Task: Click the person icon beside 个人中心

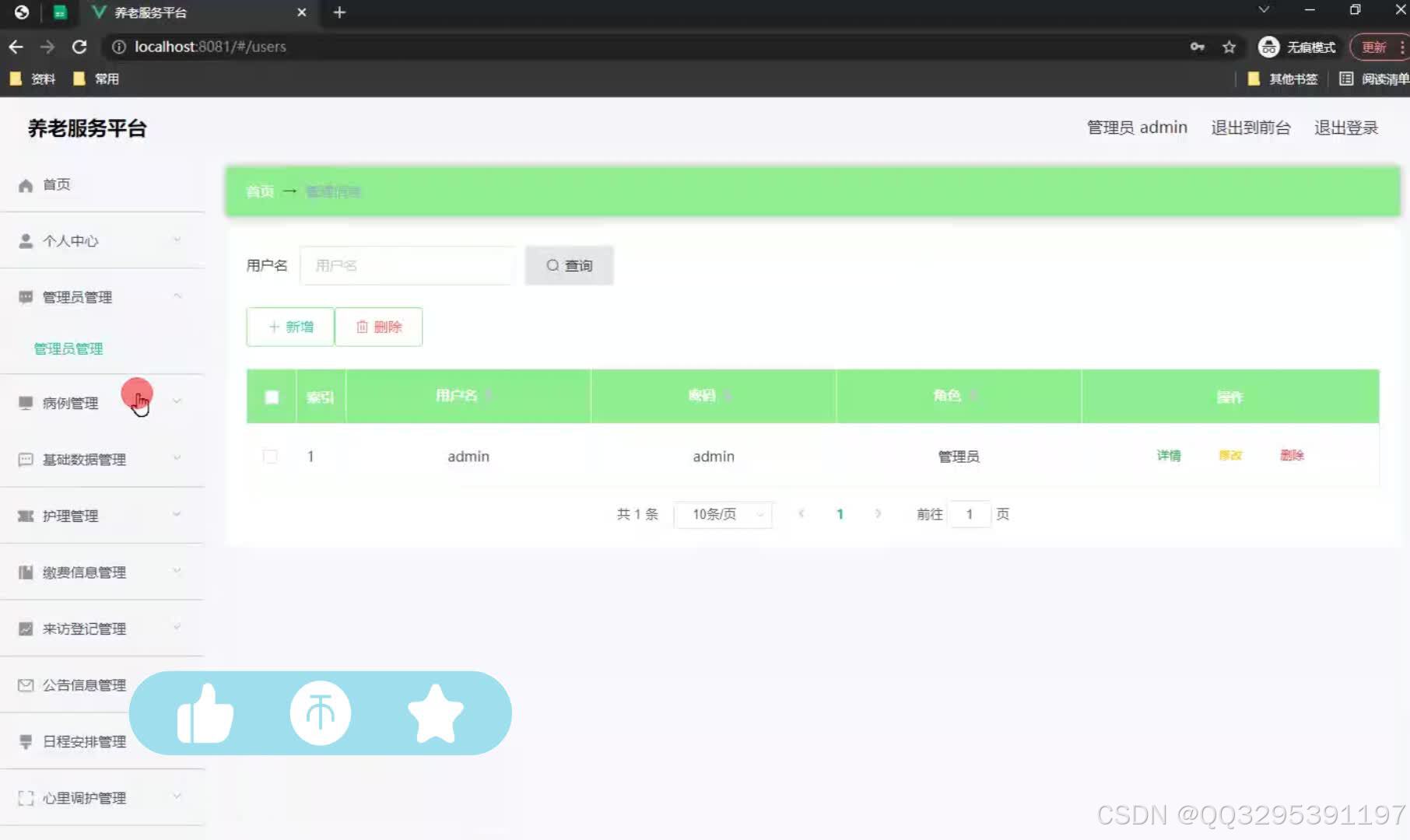Action: point(26,241)
